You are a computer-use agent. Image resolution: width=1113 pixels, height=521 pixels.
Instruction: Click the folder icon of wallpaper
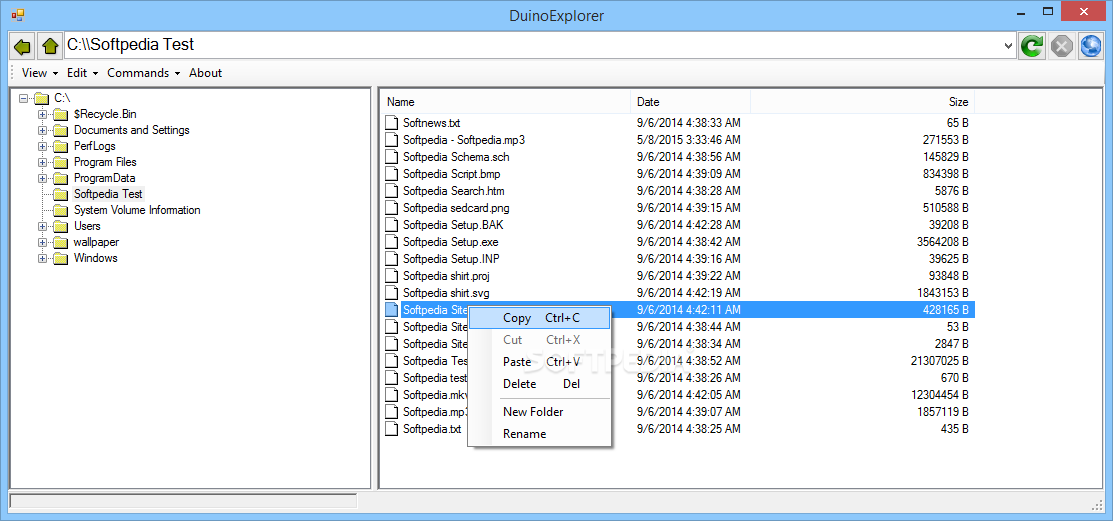pyautogui.click(x=61, y=242)
